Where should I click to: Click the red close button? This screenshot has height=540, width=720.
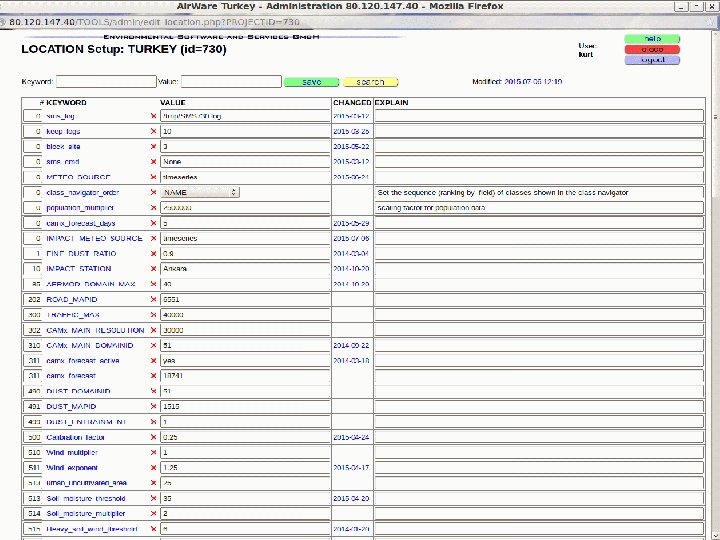coord(652,50)
